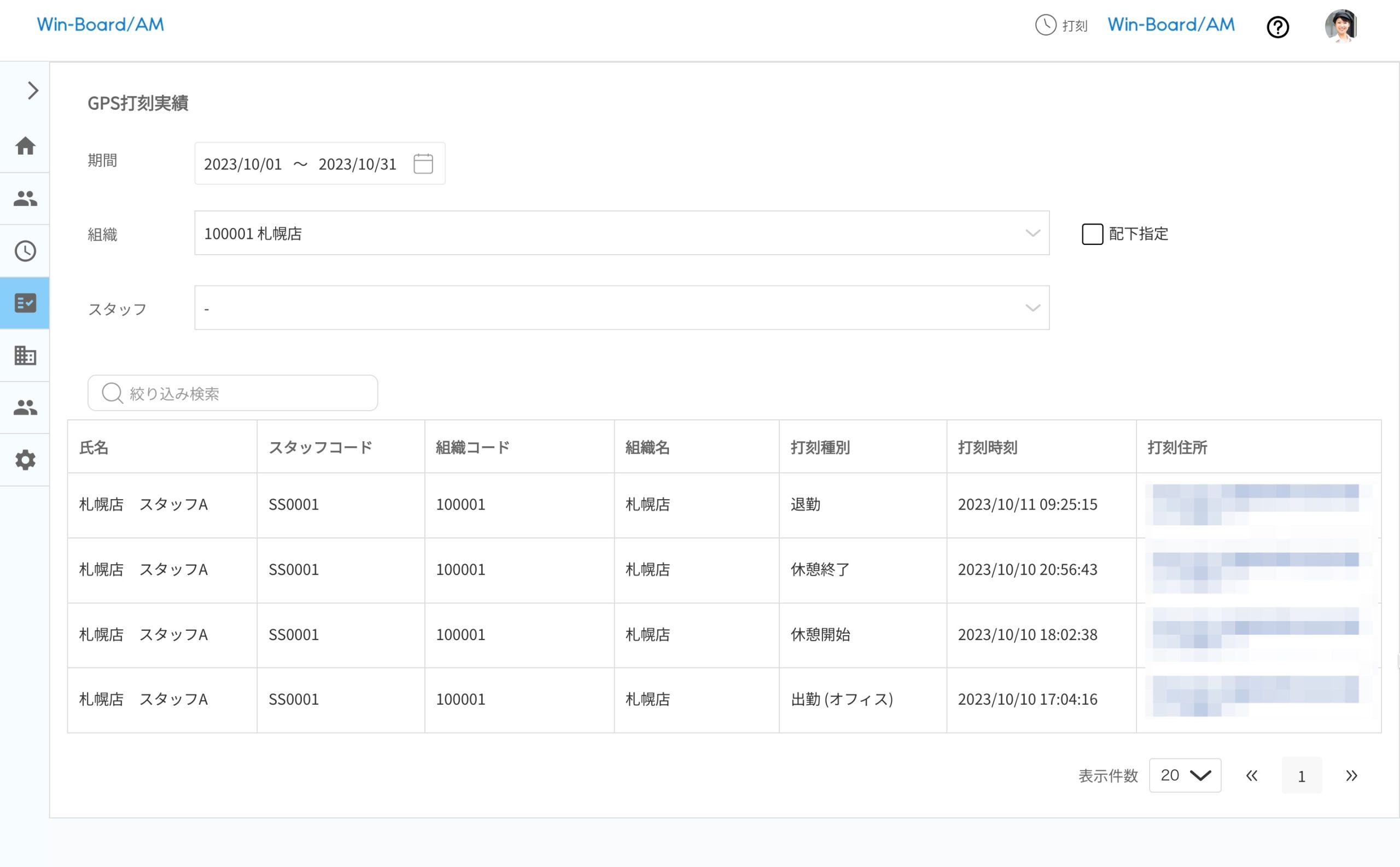Select the staff management sidebar icon
The image size is (1400, 867).
(x=25, y=198)
